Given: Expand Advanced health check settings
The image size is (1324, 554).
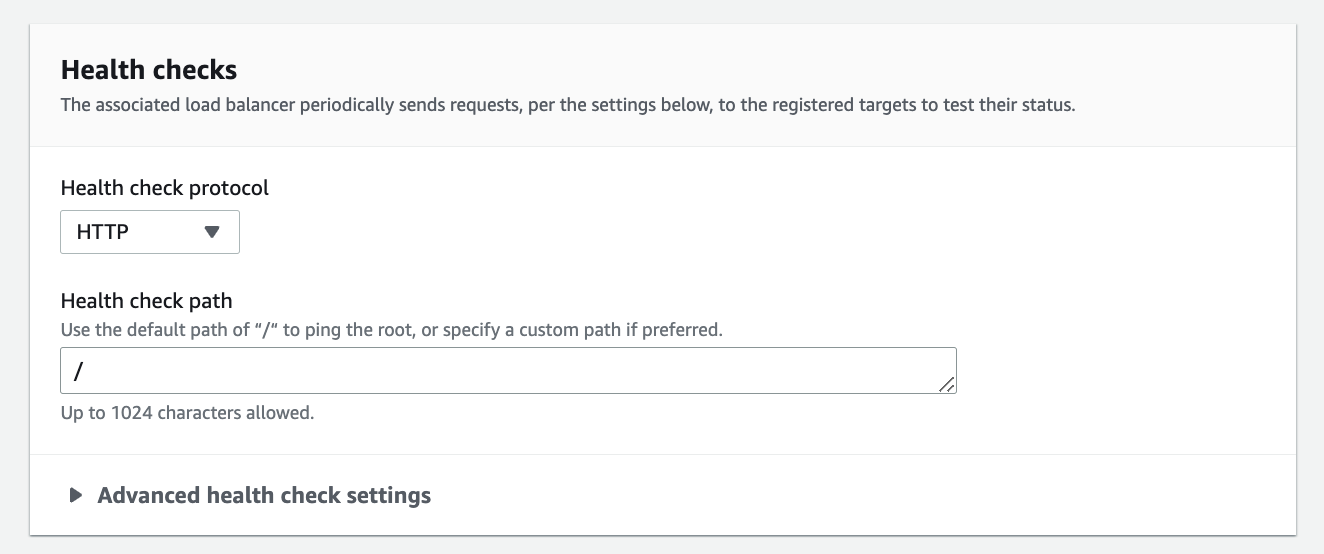Looking at the screenshot, I should [x=264, y=495].
